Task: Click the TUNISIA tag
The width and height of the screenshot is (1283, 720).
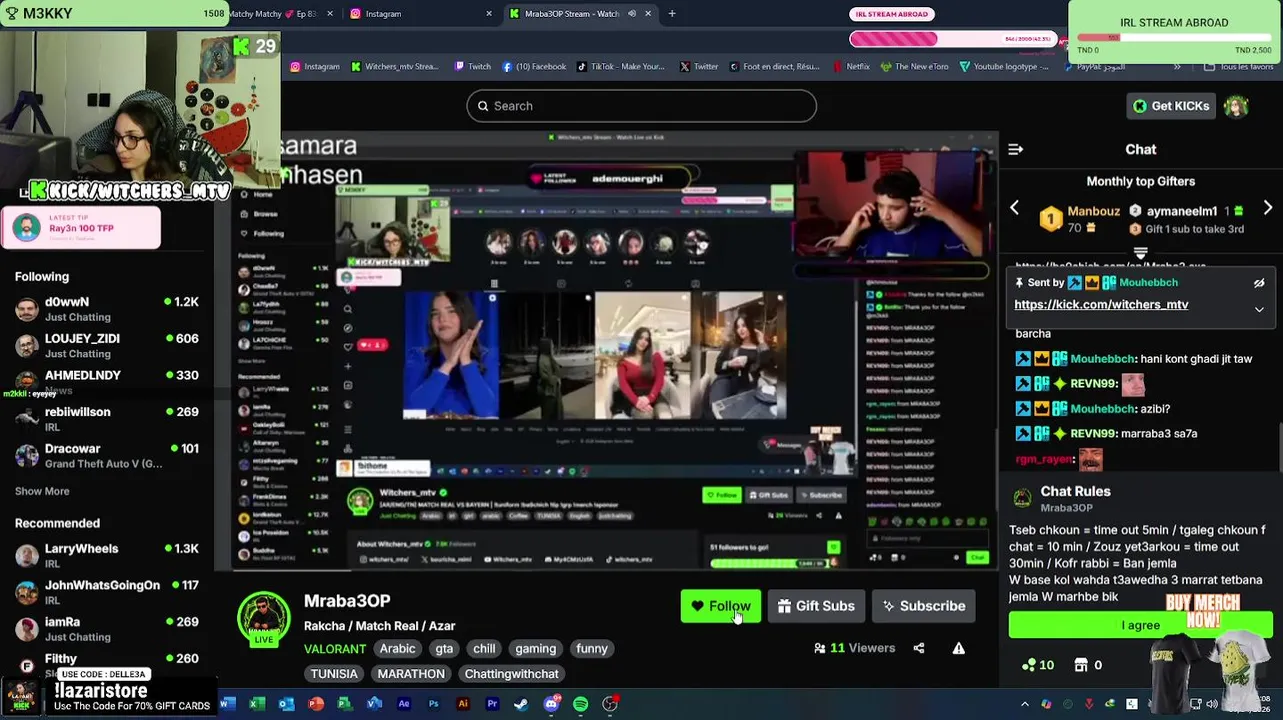Action: (334, 674)
